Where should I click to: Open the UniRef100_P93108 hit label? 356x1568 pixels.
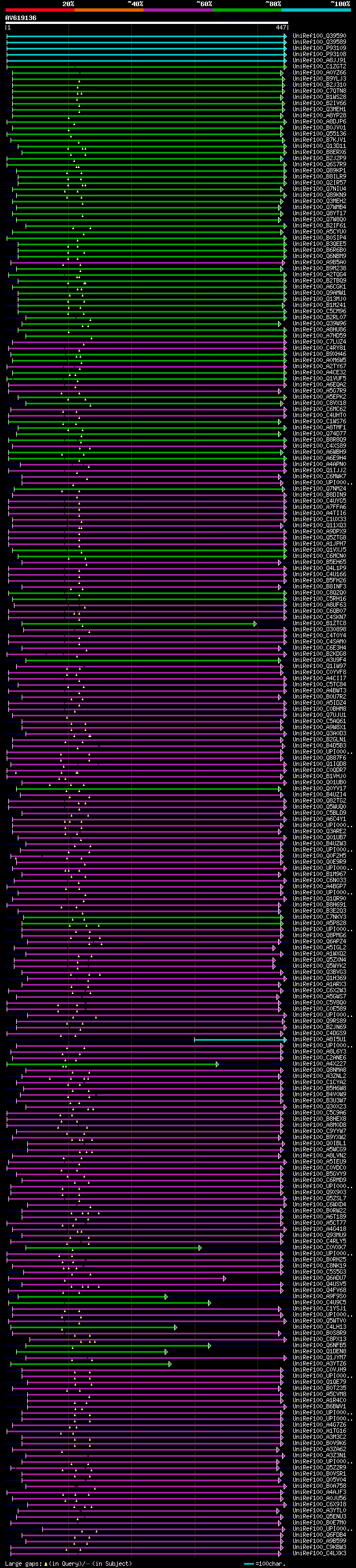point(319,54)
